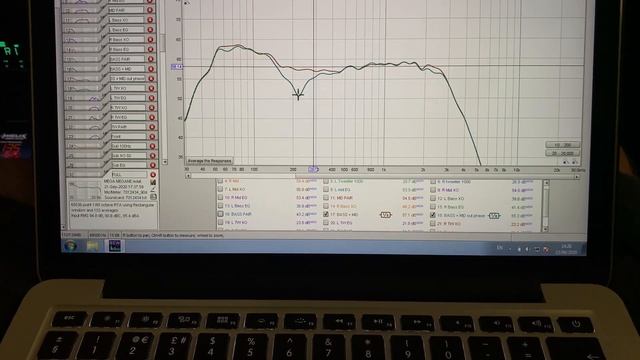
Task: Click red remove icon for L TW XO
Action: point(151,88)
